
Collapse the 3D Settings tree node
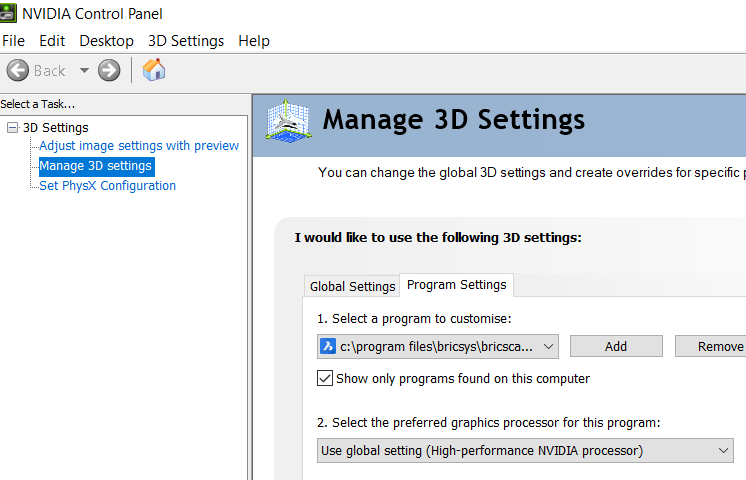tap(12, 128)
